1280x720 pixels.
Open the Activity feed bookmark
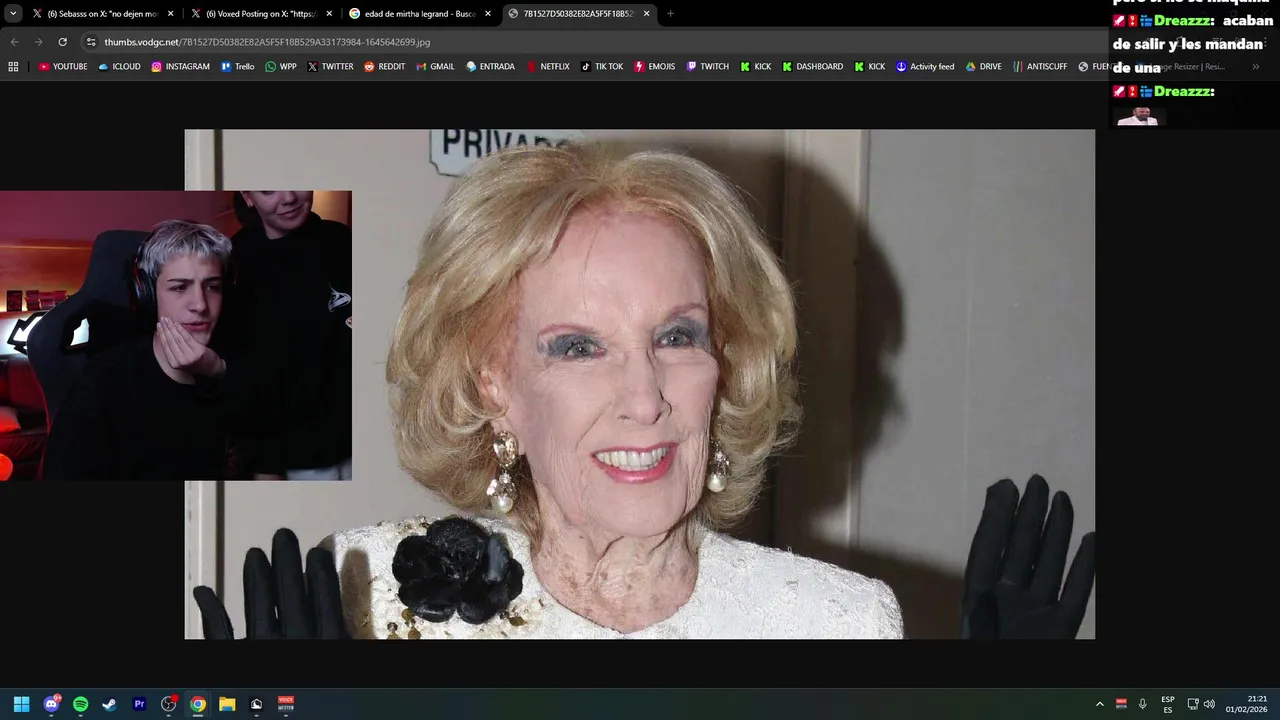[x=925, y=67]
